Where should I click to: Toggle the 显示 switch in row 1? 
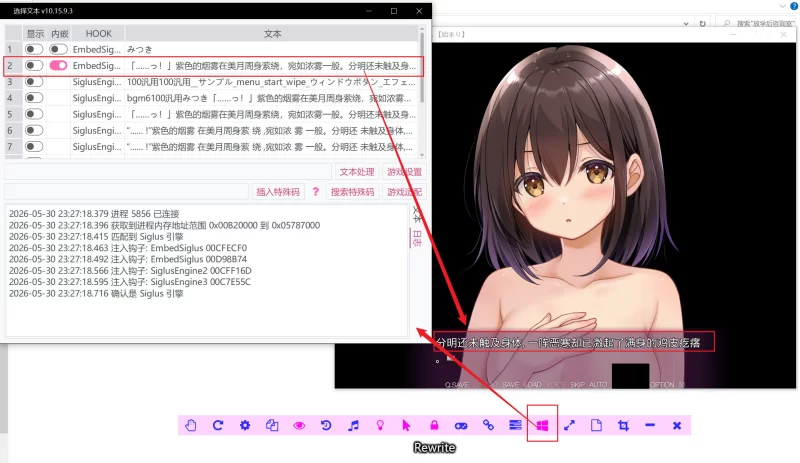34,49
